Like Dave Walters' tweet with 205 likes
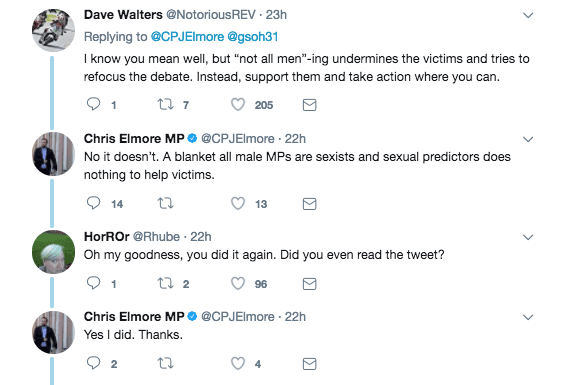 [238, 105]
